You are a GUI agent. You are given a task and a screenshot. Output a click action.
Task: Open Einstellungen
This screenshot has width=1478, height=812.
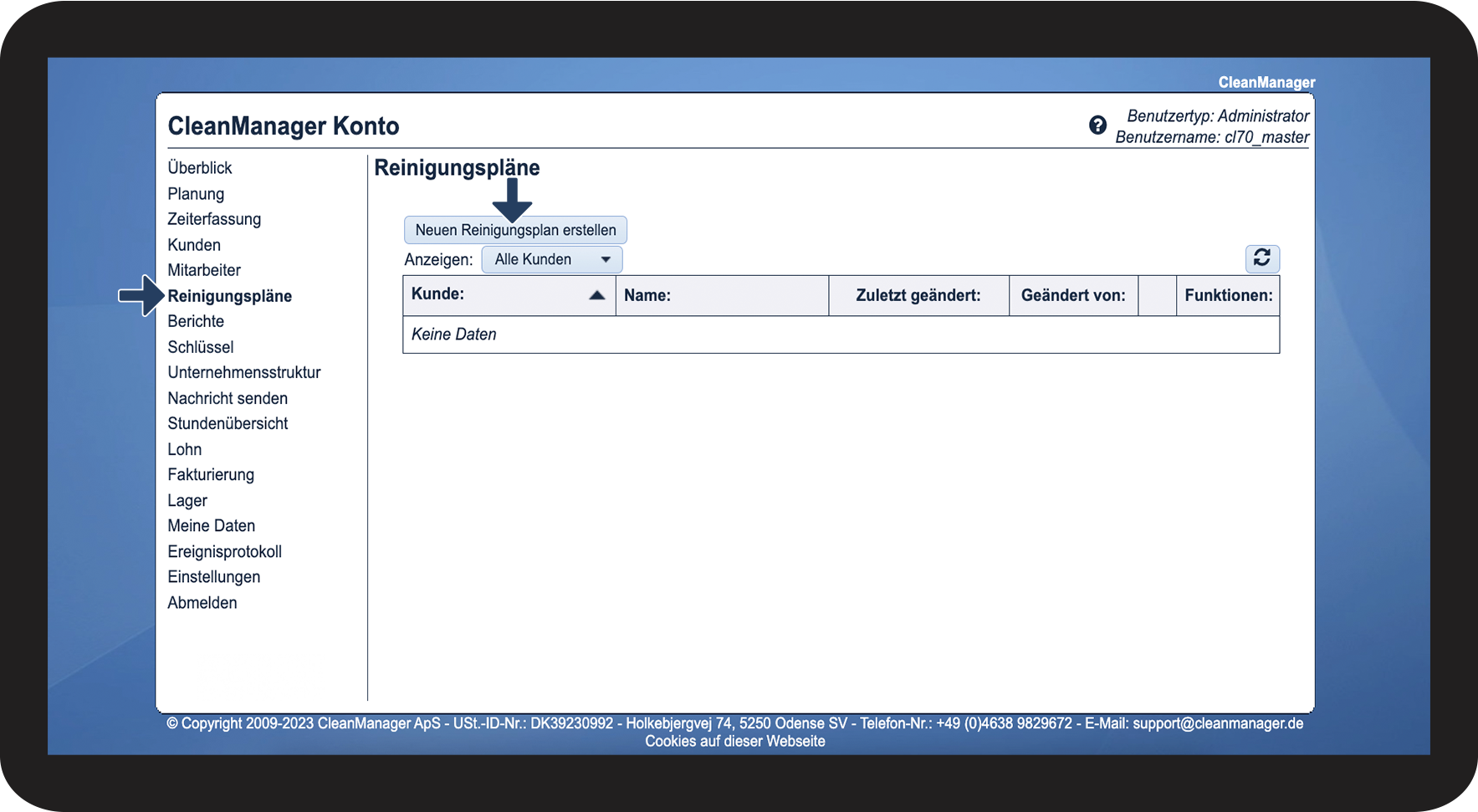tap(214, 577)
